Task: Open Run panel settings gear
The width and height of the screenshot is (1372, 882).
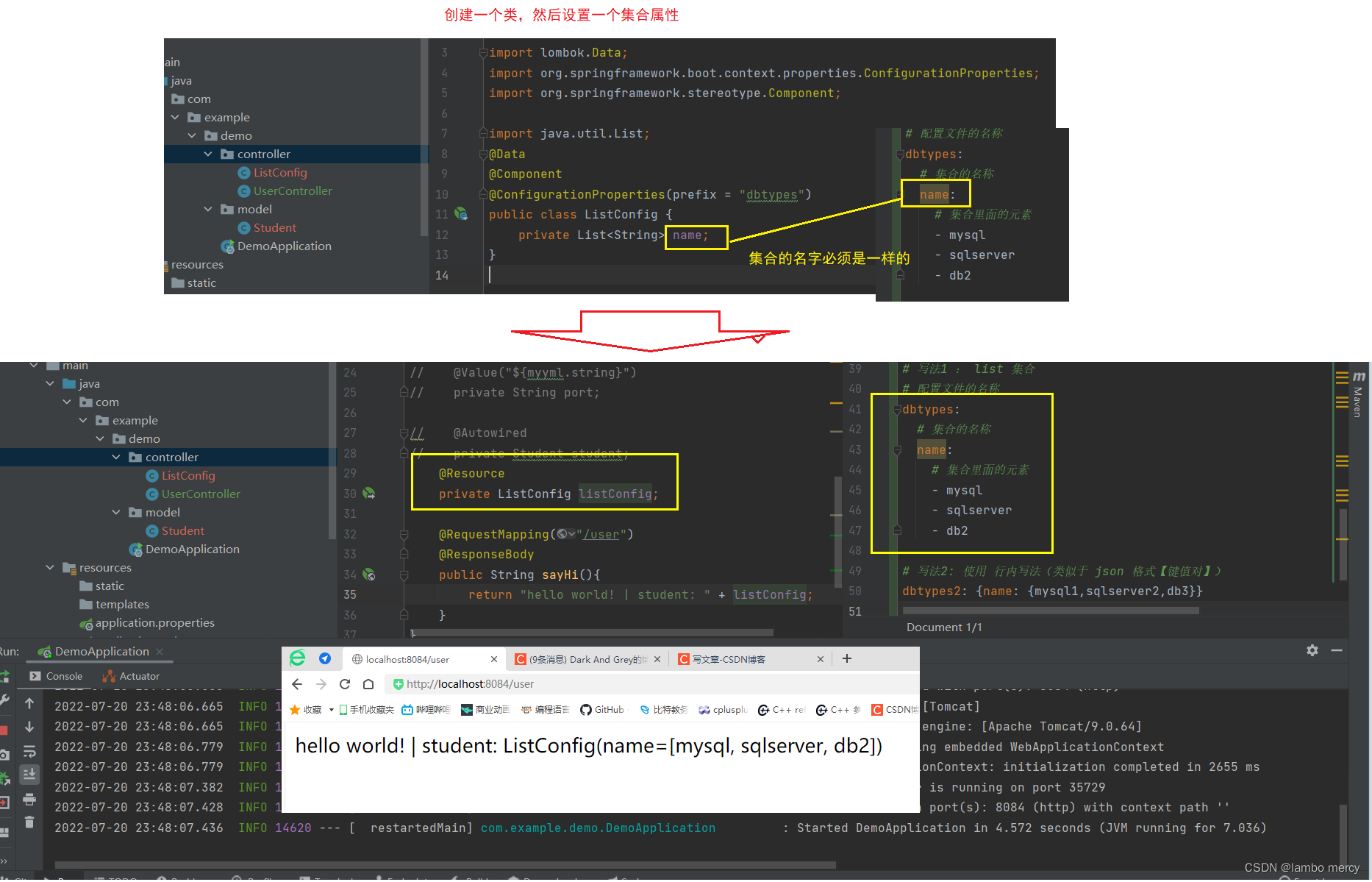Action: coord(1312,650)
